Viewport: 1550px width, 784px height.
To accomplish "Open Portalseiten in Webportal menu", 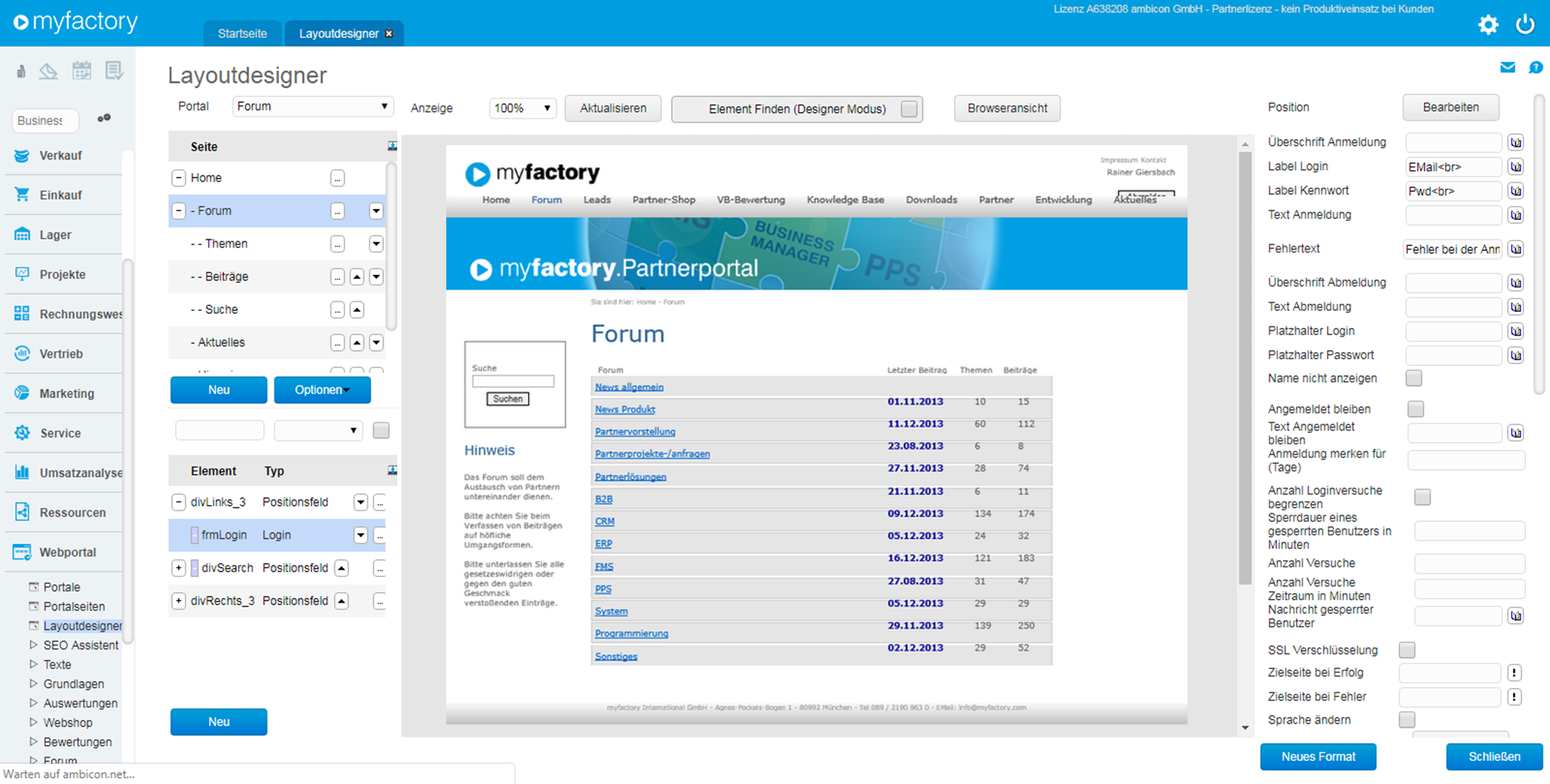I will (74, 606).
